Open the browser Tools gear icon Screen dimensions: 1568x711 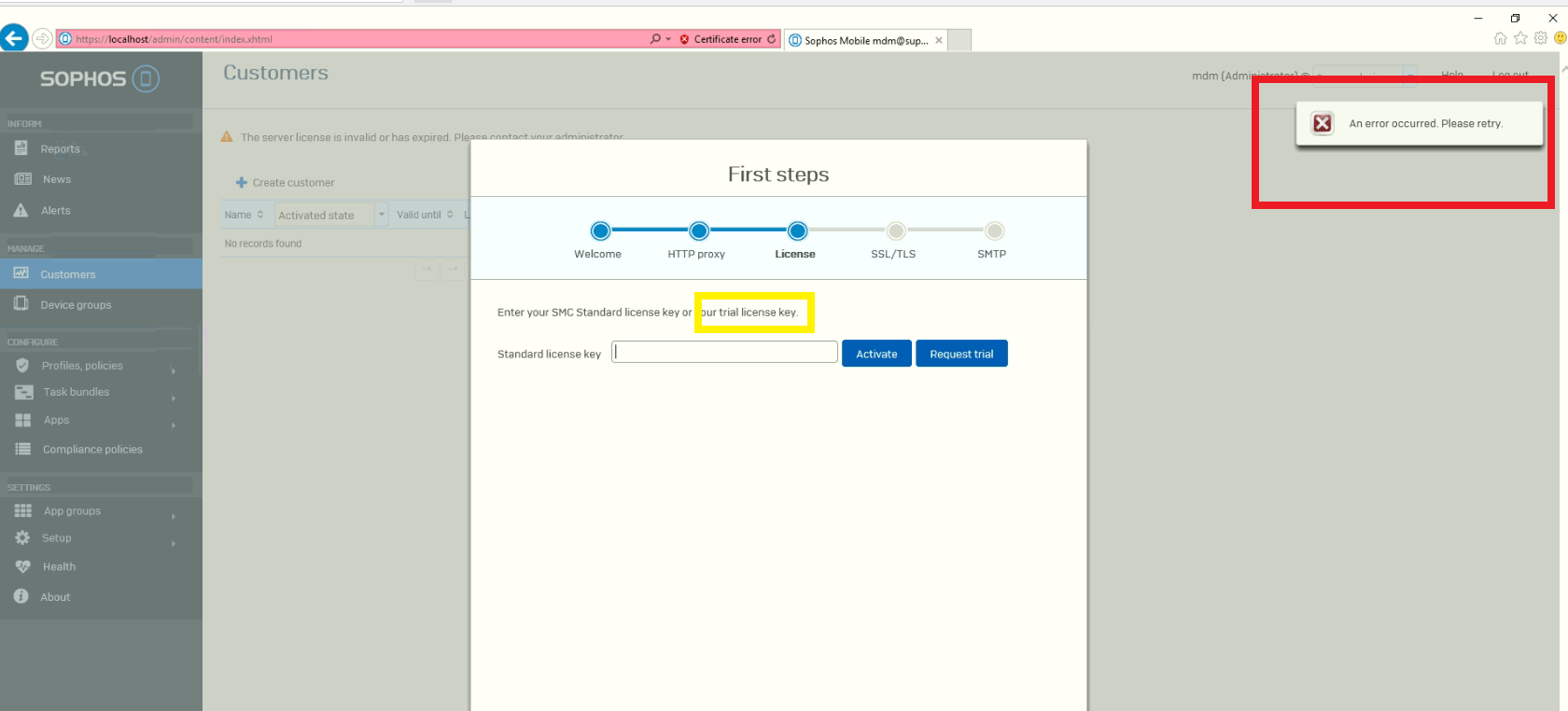1541,38
